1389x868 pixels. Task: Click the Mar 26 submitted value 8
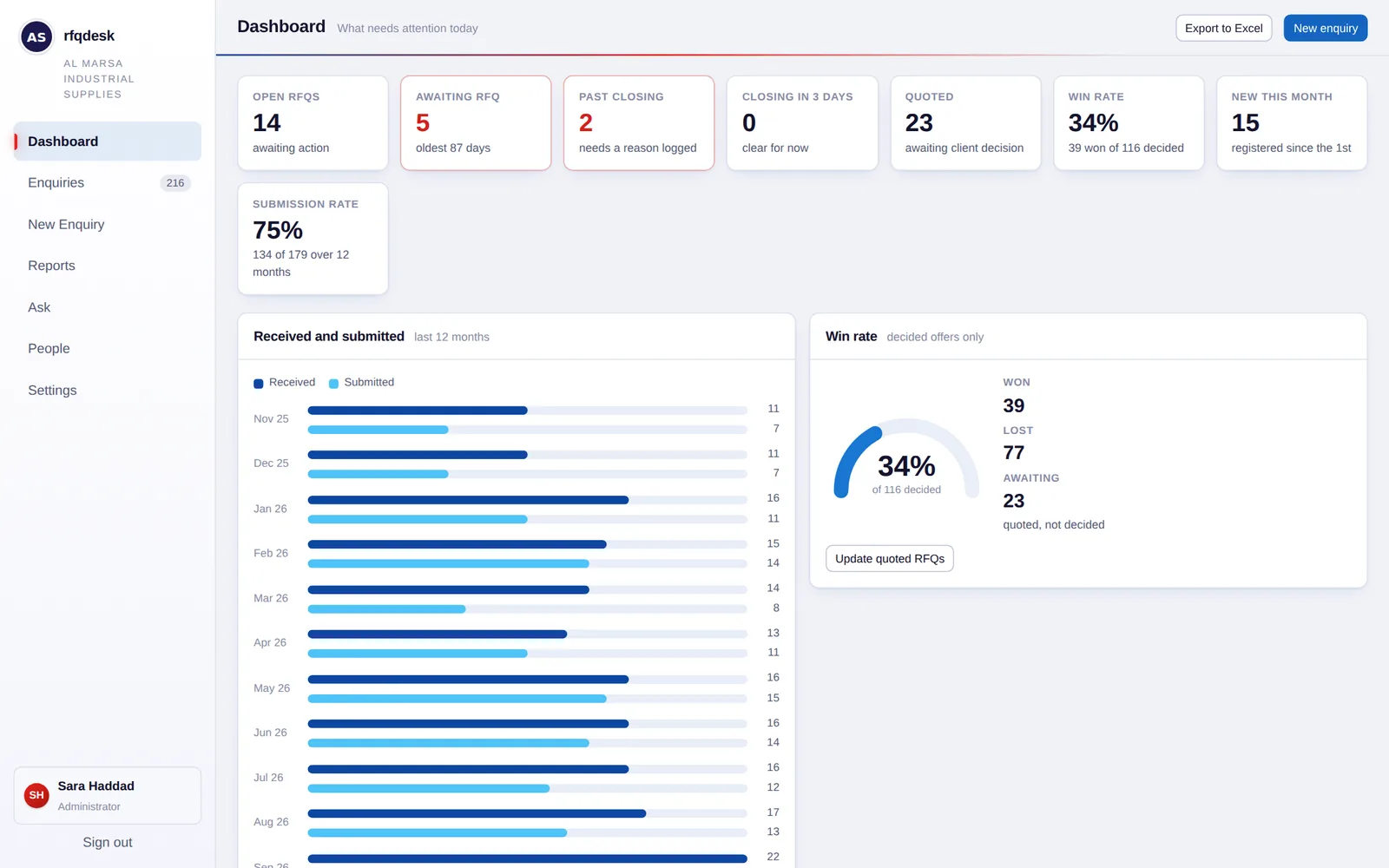click(x=776, y=608)
